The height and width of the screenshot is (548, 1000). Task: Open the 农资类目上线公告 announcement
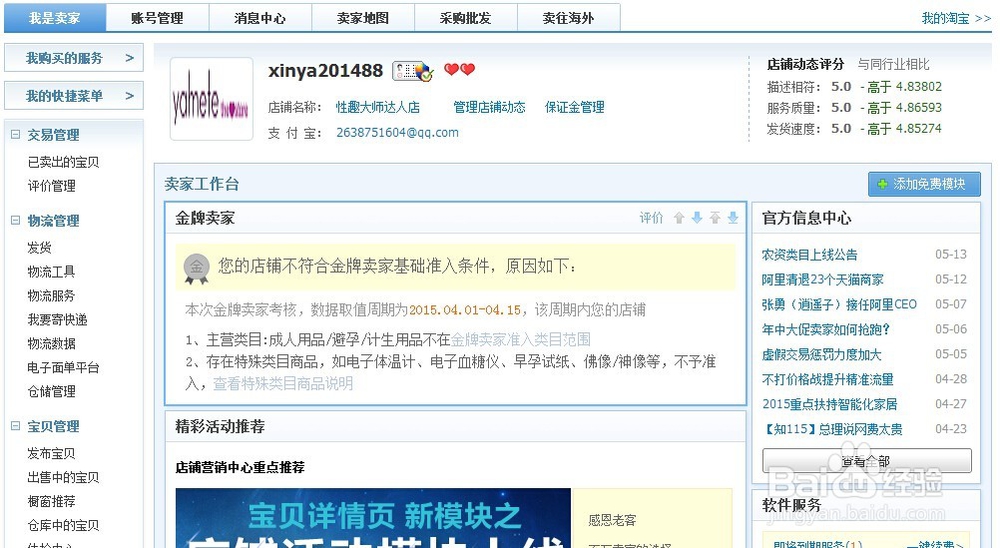pos(809,255)
